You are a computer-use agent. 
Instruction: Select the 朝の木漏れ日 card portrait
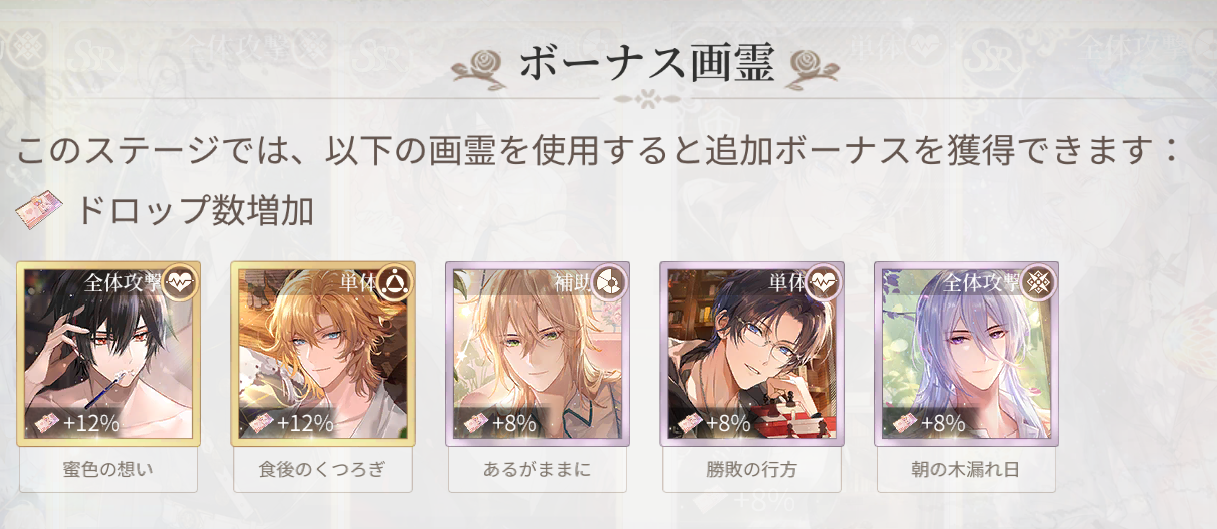click(966, 354)
